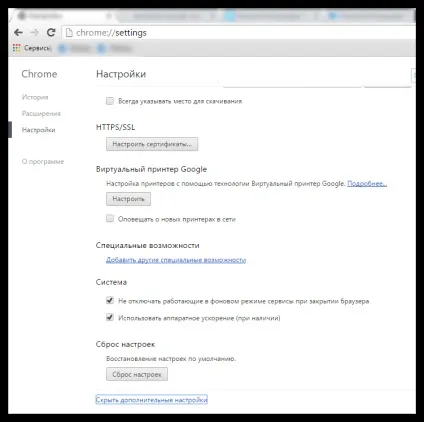This screenshot has width=424, height=422.
Task: Open История in the Chrome sidebar
Action: coord(35,97)
